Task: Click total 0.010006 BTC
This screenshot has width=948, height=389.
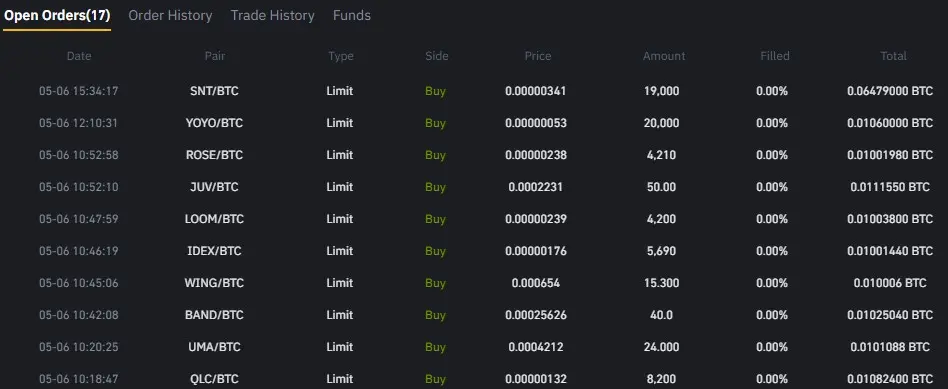Action: pyautogui.click(x=890, y=283)
